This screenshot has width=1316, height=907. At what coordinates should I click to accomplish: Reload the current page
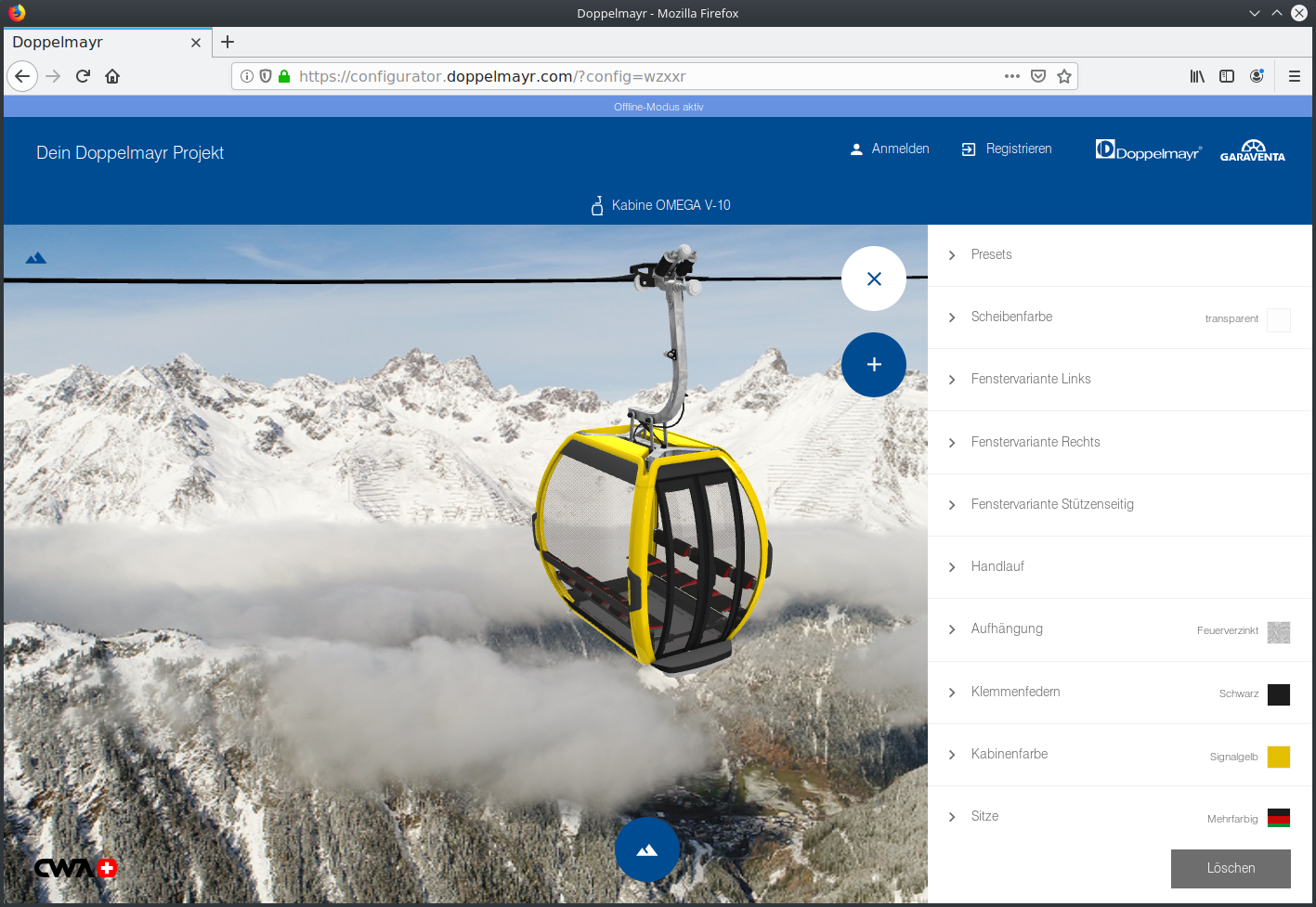(83, 76)
